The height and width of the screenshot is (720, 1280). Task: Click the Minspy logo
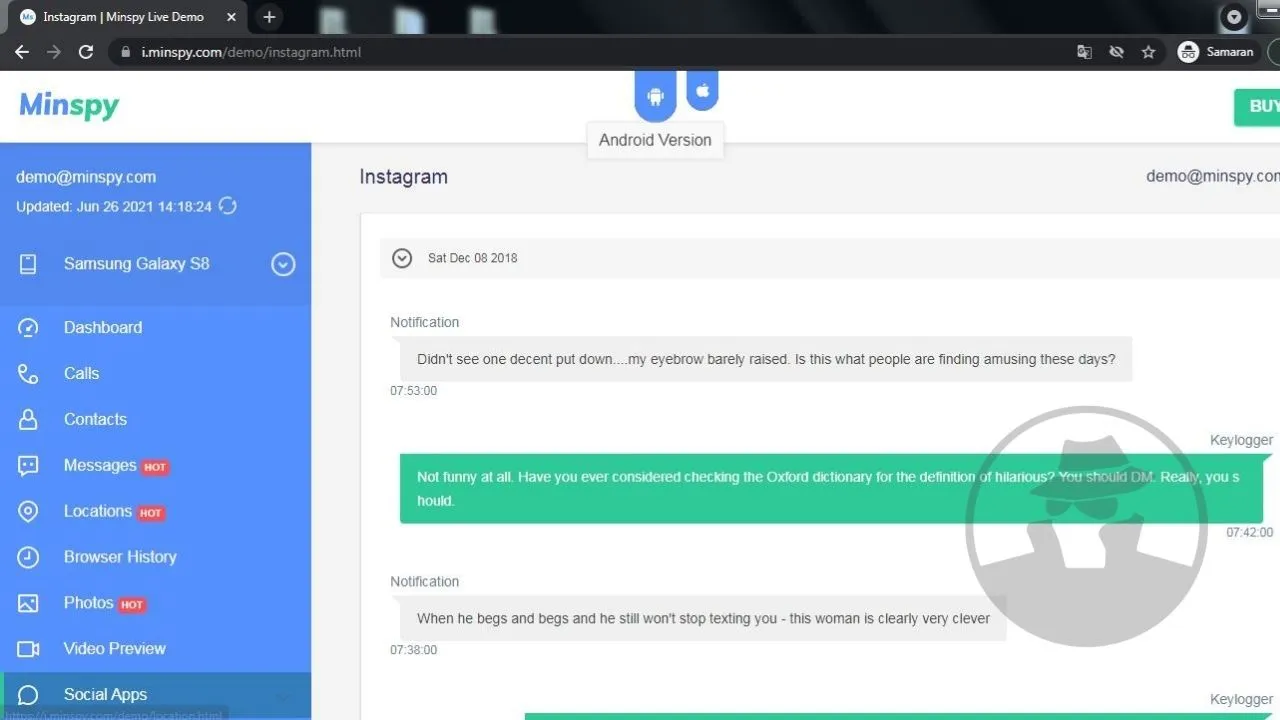(x=69, y=106)
